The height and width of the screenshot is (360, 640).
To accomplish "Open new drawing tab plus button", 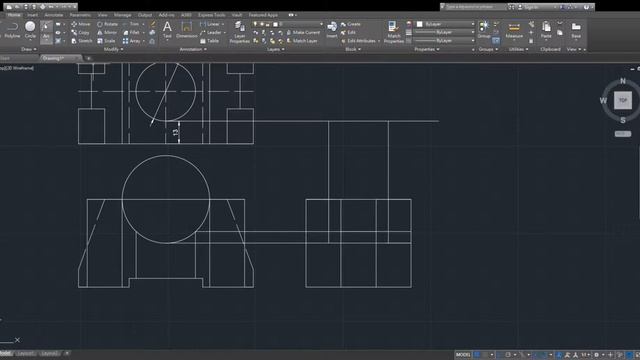I will click(88, 58).
